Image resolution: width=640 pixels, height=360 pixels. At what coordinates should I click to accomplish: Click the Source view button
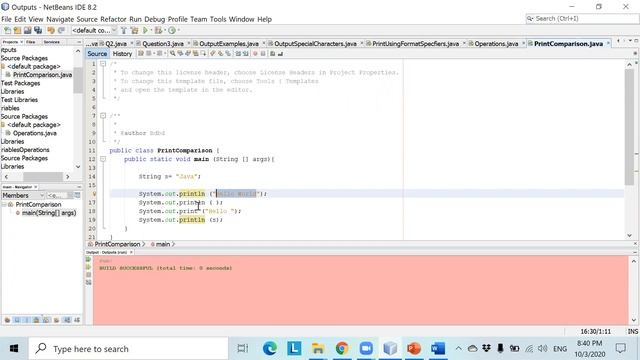coord(97,53)
